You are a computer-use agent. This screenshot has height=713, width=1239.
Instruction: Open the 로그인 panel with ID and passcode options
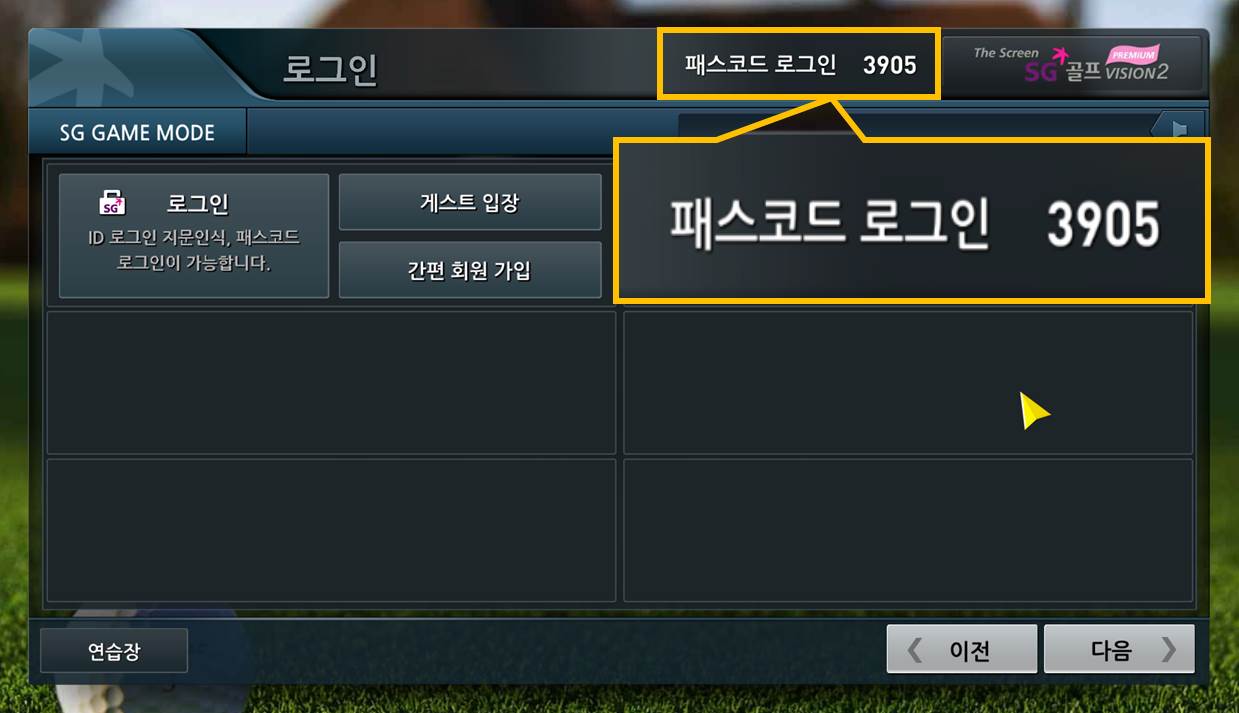pyautogui.click(x=194, y=236)
